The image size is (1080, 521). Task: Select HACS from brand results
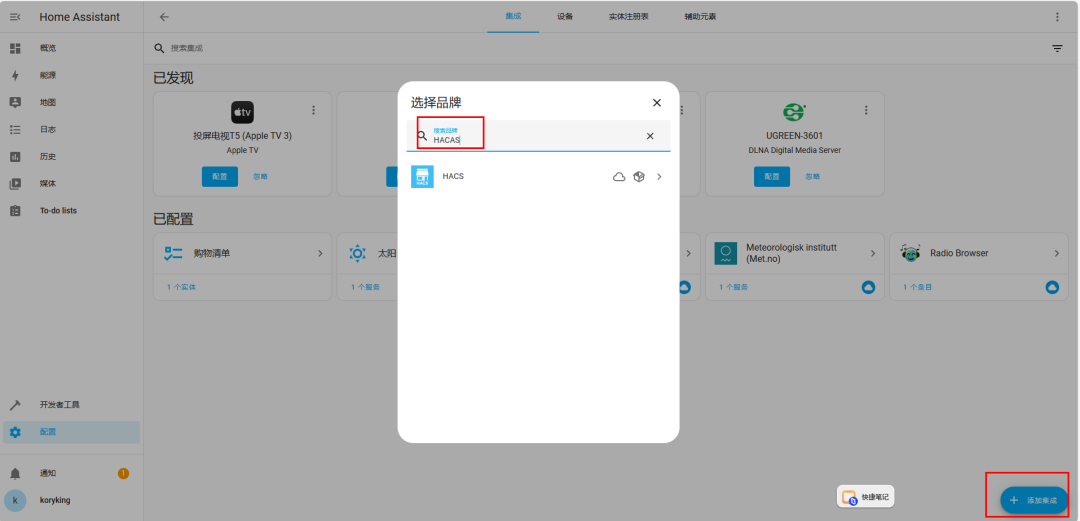coord(539,176)
